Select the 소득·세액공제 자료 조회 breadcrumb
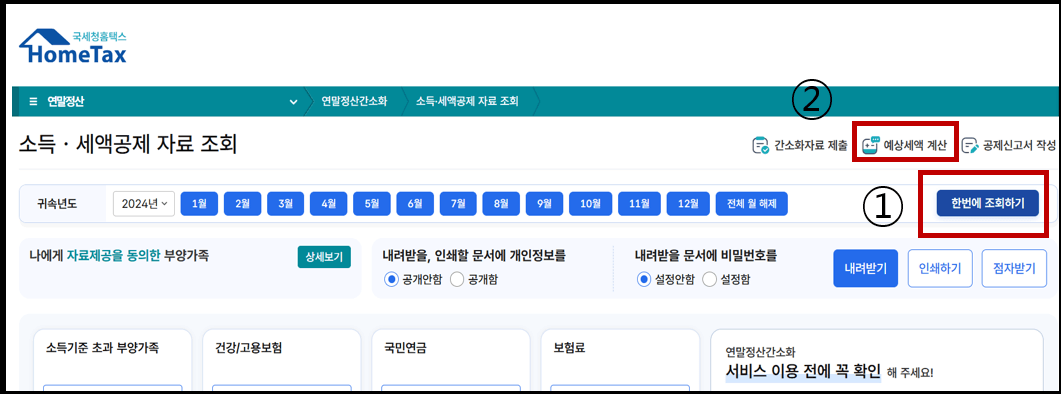The image size is (1061, 394). click(x=468, y=102)
